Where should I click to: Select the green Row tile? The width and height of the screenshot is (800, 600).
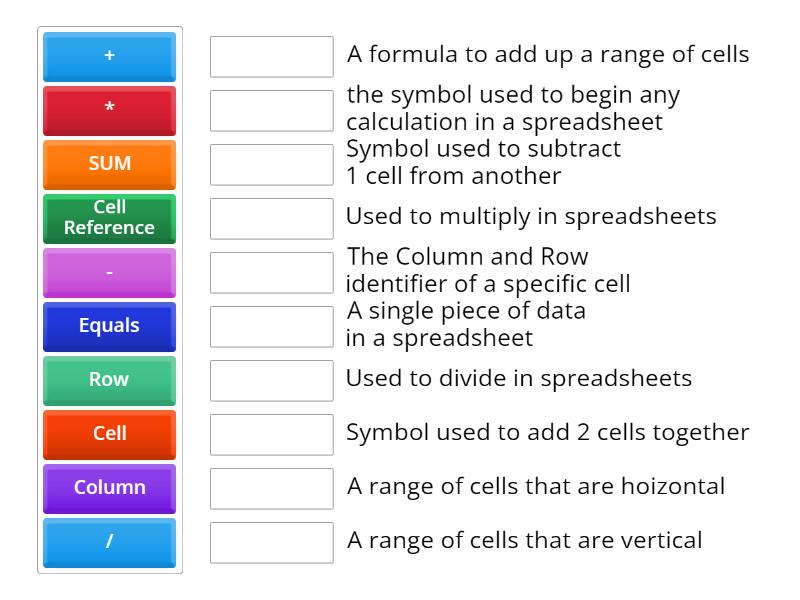tap(109, 380)
